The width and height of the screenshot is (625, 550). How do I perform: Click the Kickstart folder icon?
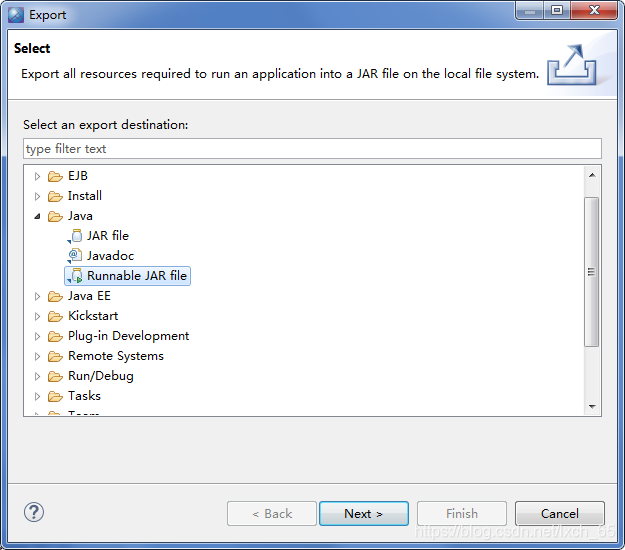pyautogui.click(x=55, y=316)
